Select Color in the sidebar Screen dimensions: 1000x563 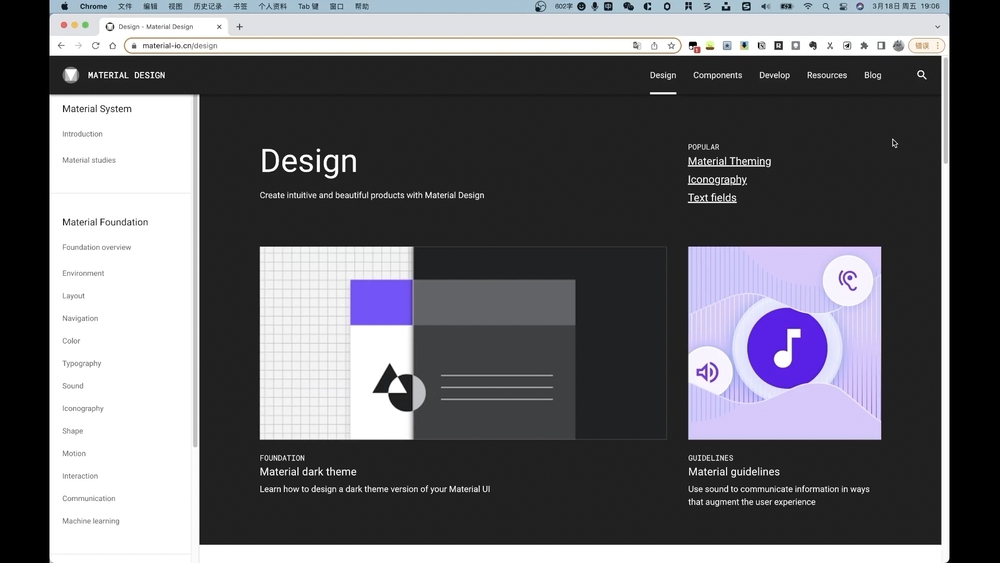(x=71, y=341)
